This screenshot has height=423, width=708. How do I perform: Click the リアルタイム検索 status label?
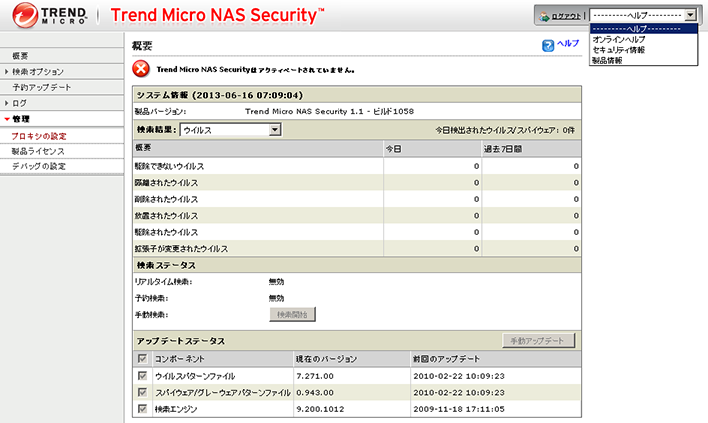(163, 282)
